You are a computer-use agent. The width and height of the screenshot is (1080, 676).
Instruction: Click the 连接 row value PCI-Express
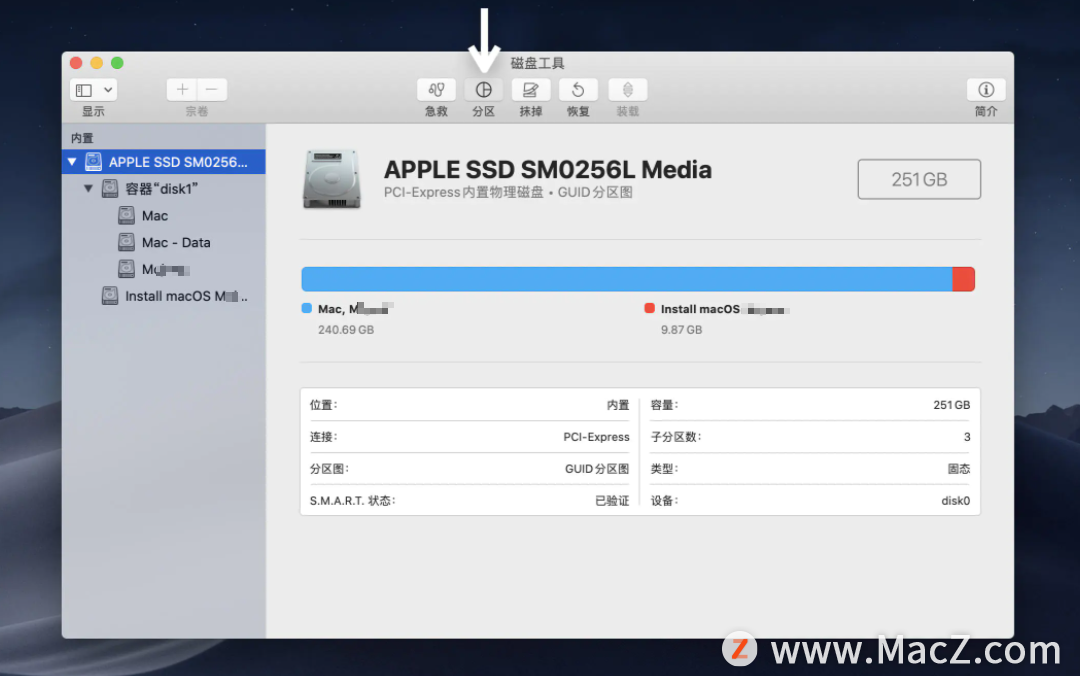tap(596, 437)
